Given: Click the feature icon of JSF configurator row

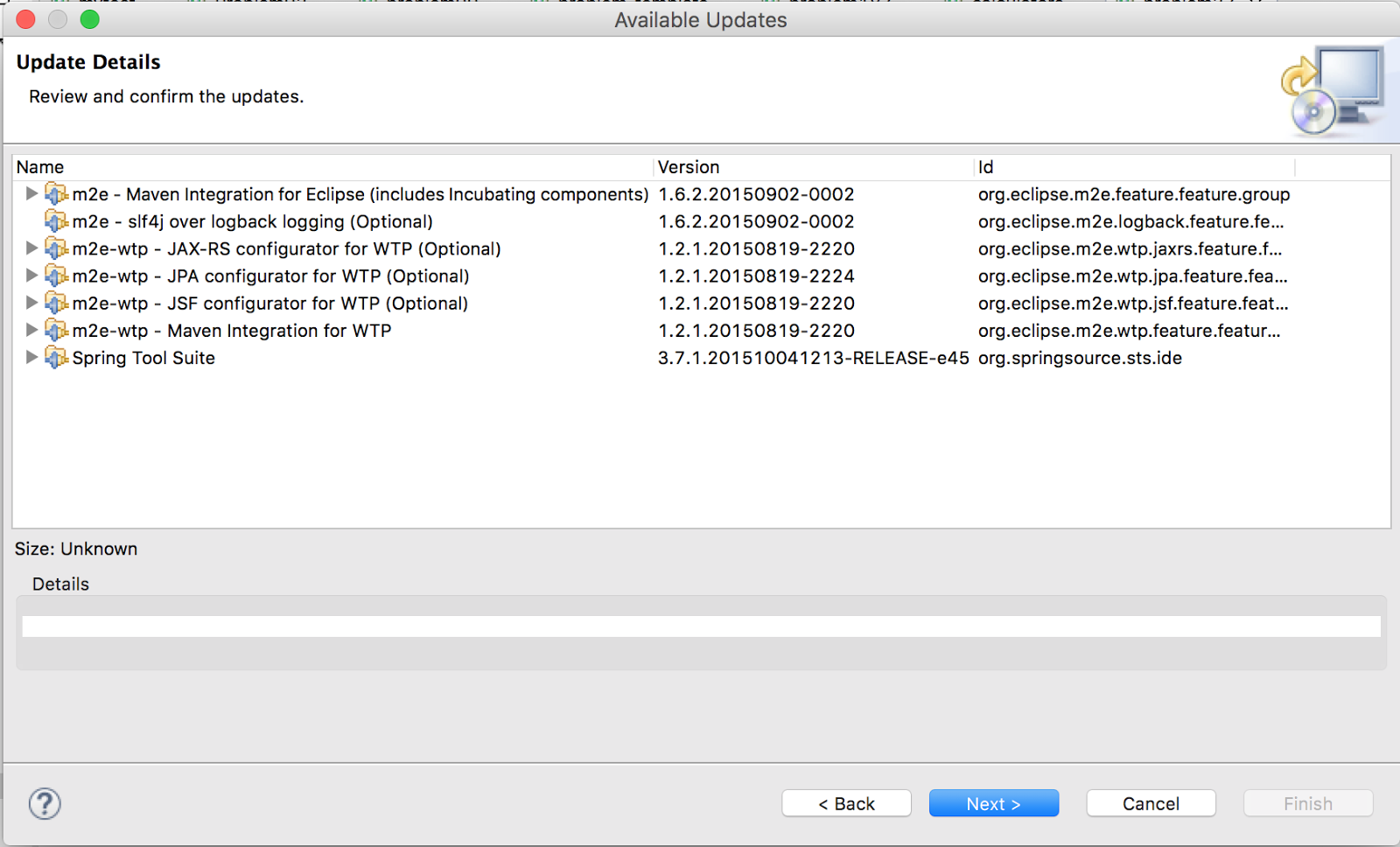Looking at the screenshot, I should pos(57,304).
